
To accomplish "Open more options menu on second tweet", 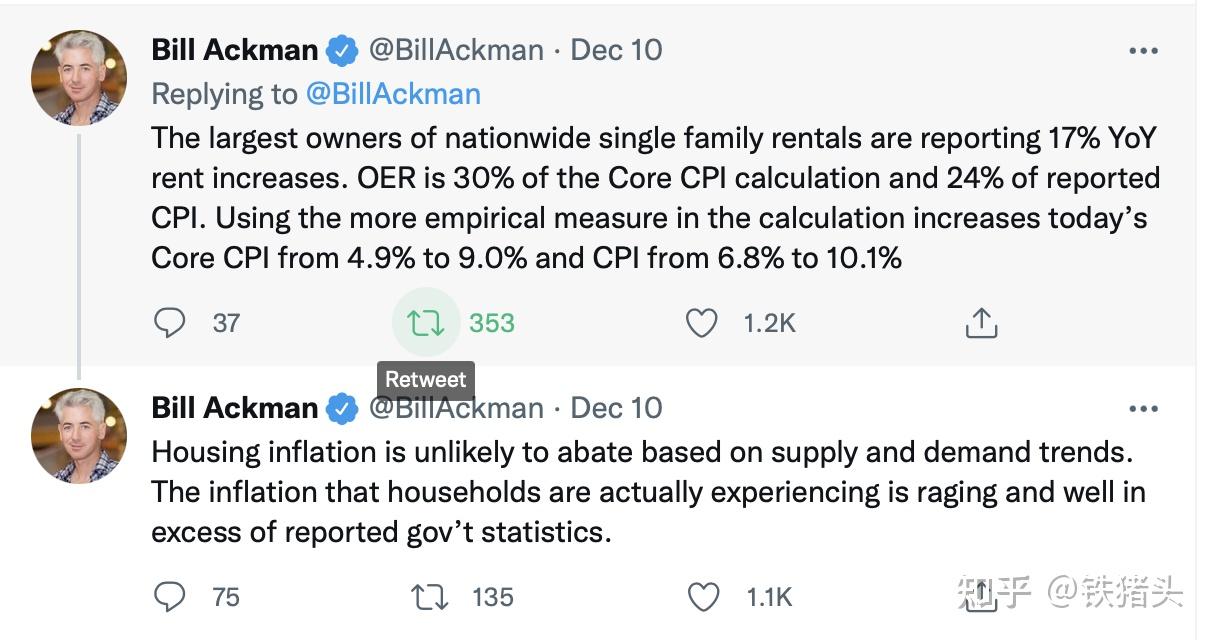I will tap(1143, 409).
